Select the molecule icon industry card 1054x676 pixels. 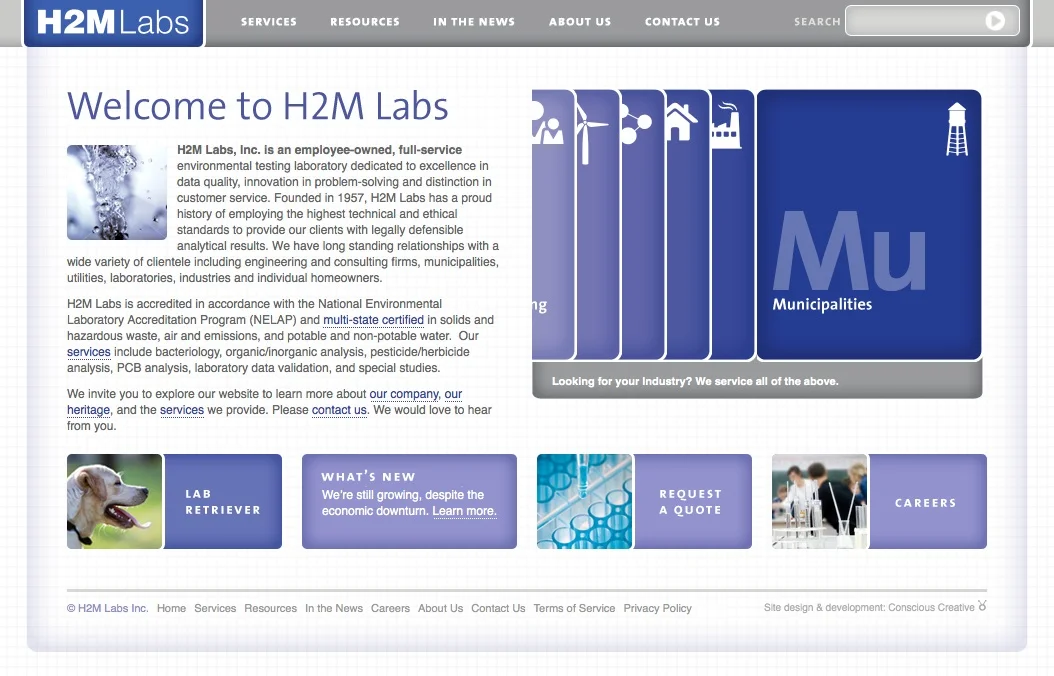643,224
